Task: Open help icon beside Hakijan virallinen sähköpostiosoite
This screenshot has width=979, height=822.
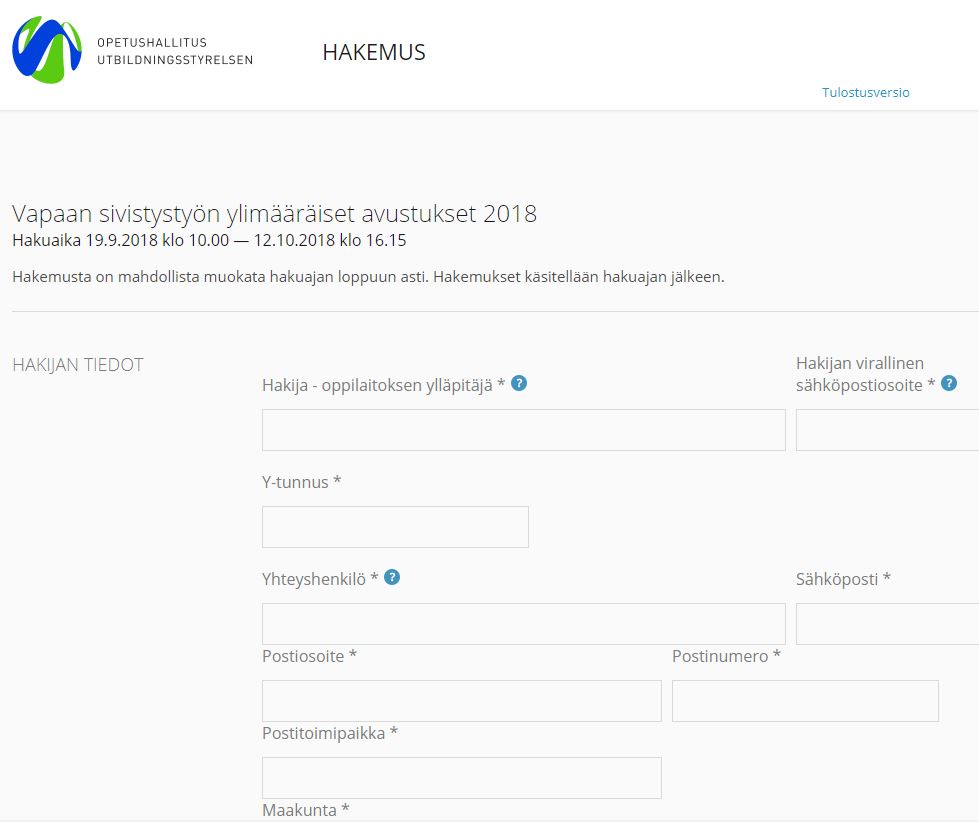Action: point(949,383)
